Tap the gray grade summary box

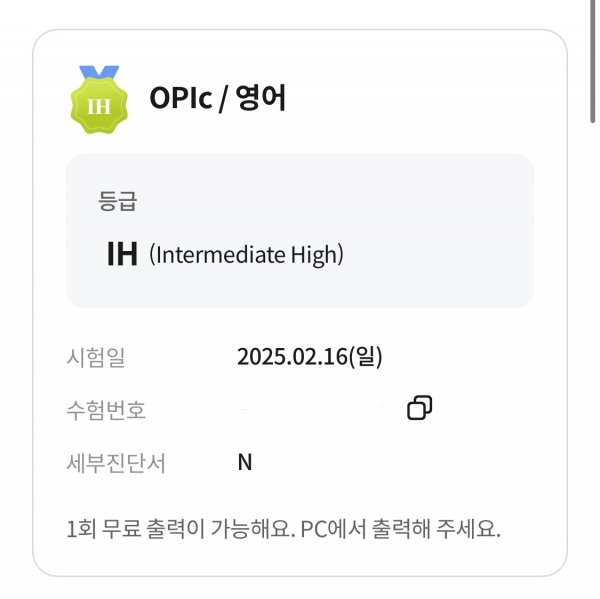300,231
